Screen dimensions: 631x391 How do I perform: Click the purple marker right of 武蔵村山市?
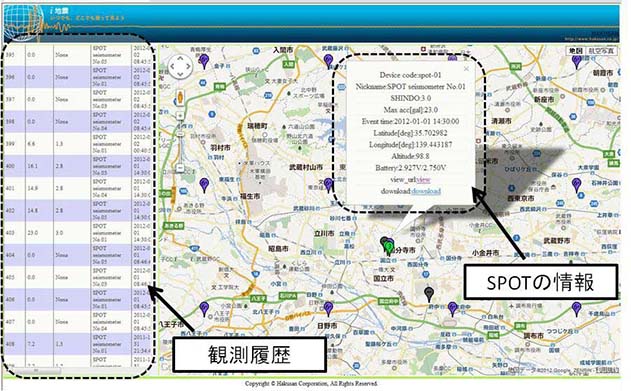click(328, 185)
